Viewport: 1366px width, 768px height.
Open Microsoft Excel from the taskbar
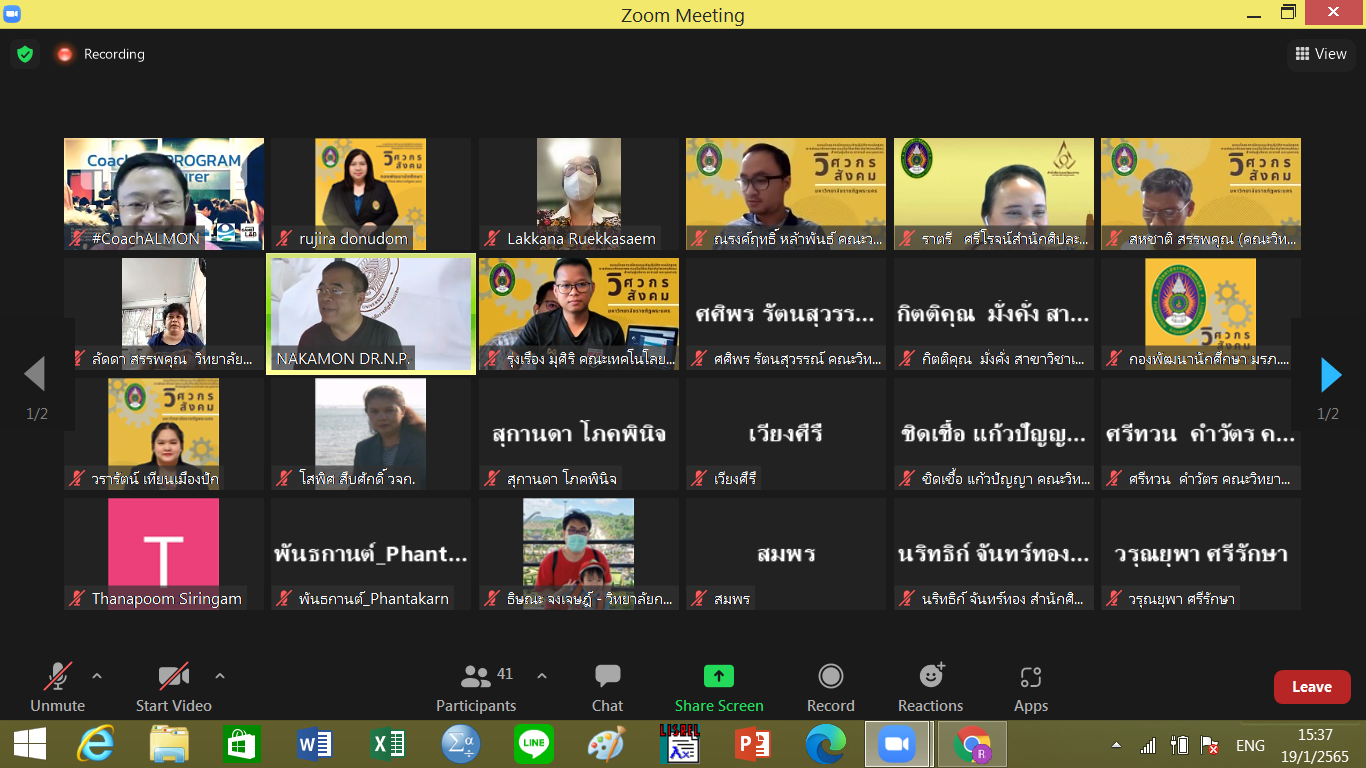coord(388,744)
